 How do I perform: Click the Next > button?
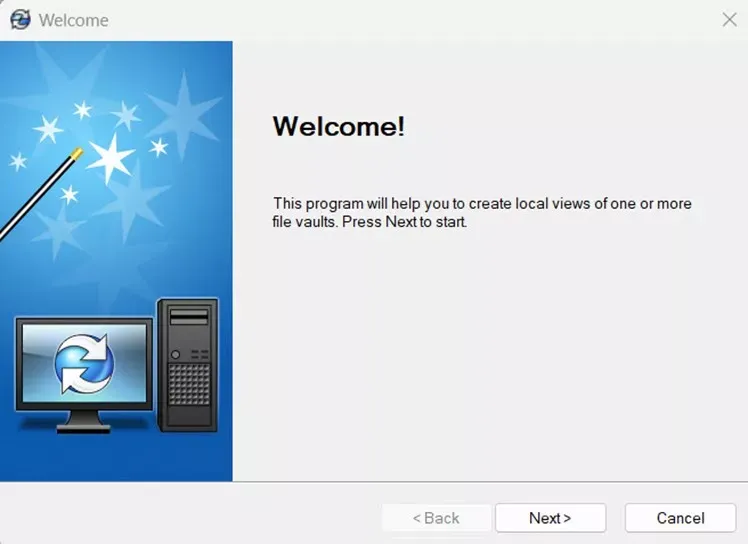551,518
